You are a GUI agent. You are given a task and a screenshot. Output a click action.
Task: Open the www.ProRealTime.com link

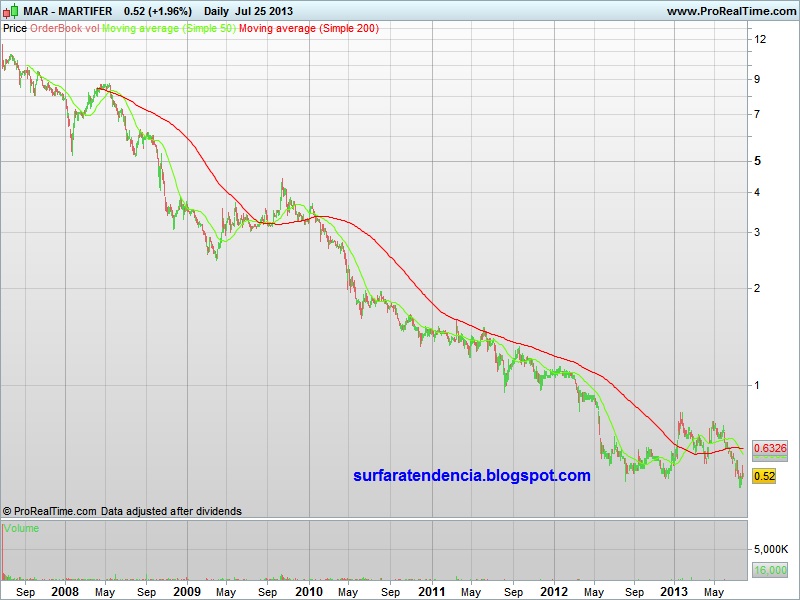coord(732,11)
